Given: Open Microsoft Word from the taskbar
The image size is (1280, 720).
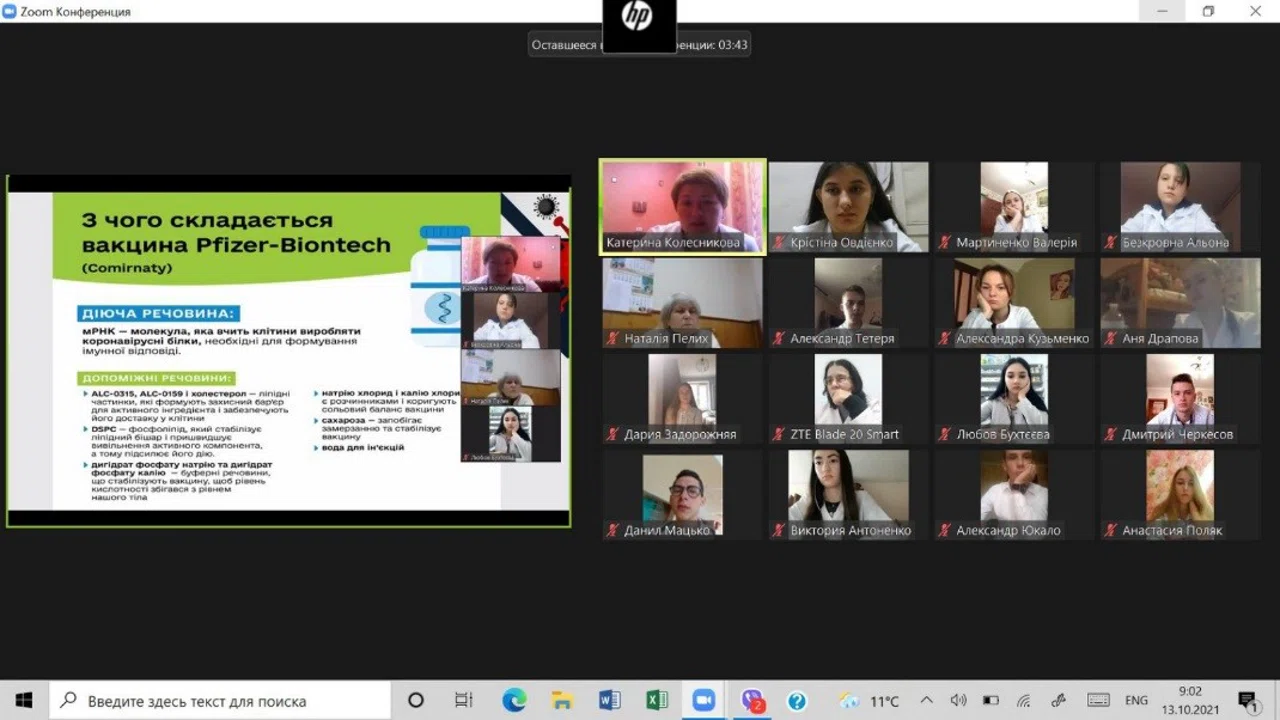Looking at the screenshot, I should click(x=610, y=700).
